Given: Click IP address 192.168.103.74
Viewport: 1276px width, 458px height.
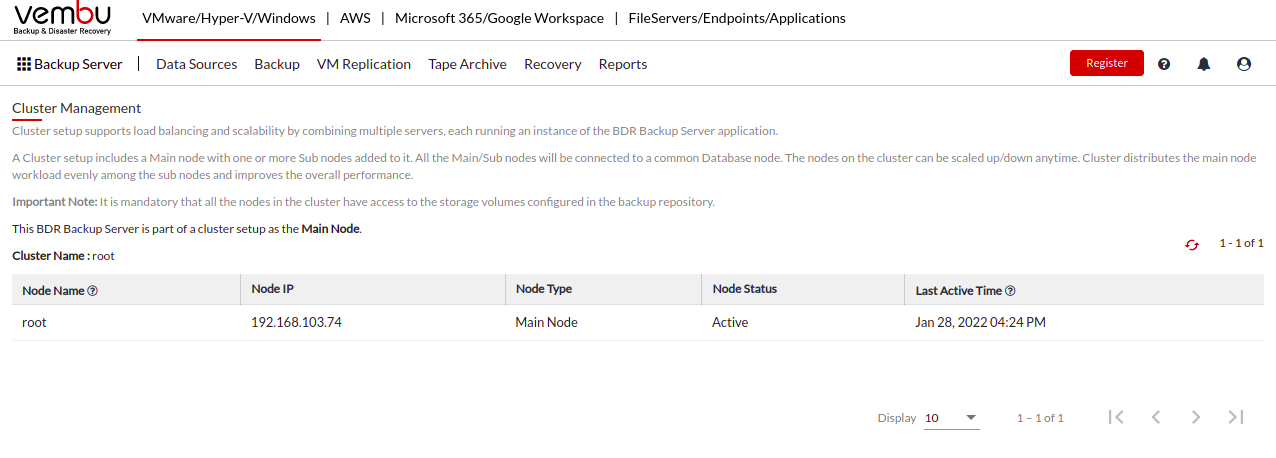Looking at the screenshot, I should click(x=297, y=322).
